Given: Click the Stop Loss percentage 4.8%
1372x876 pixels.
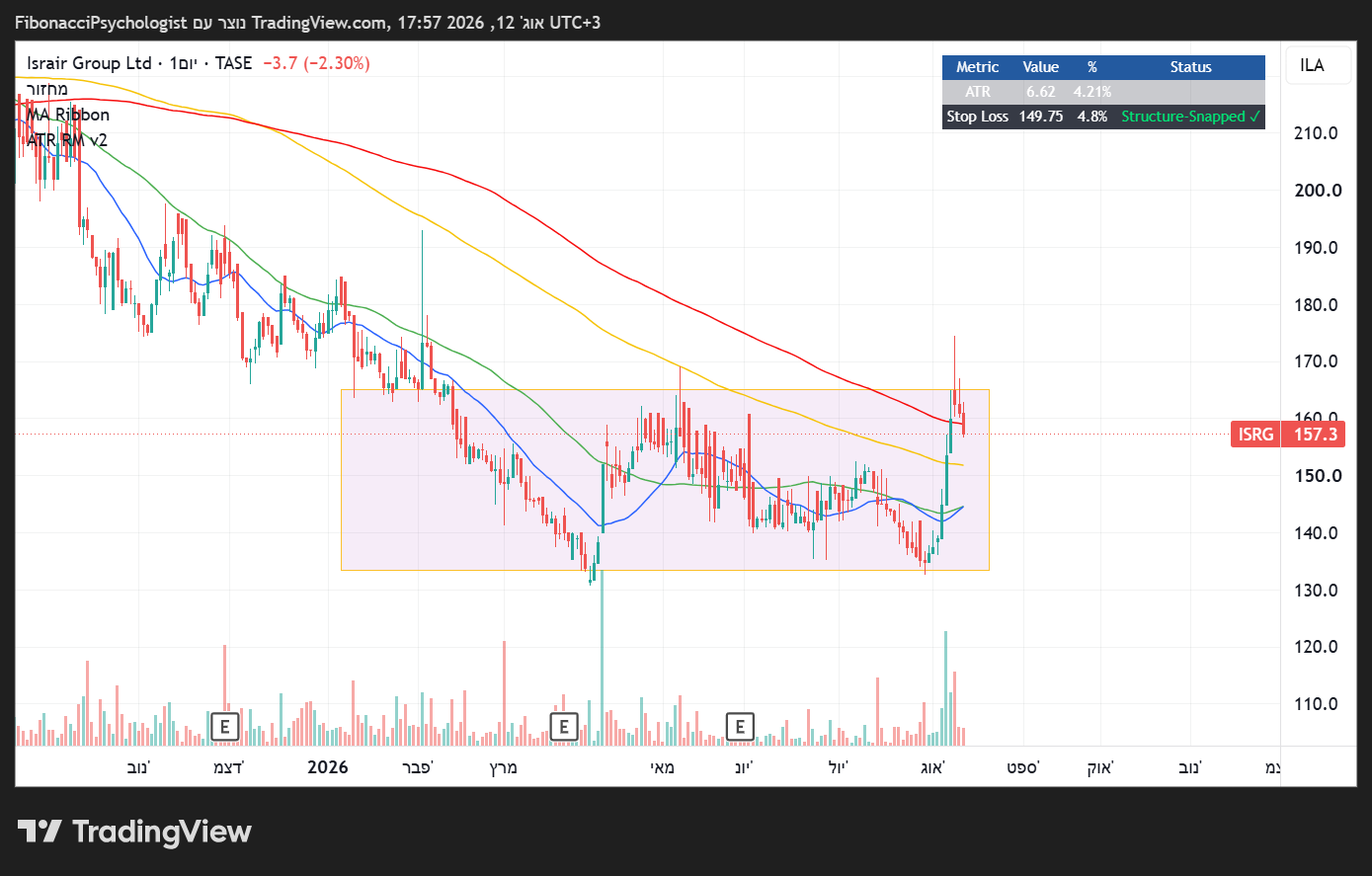Looking at the screenshot, I should 1092,117.
